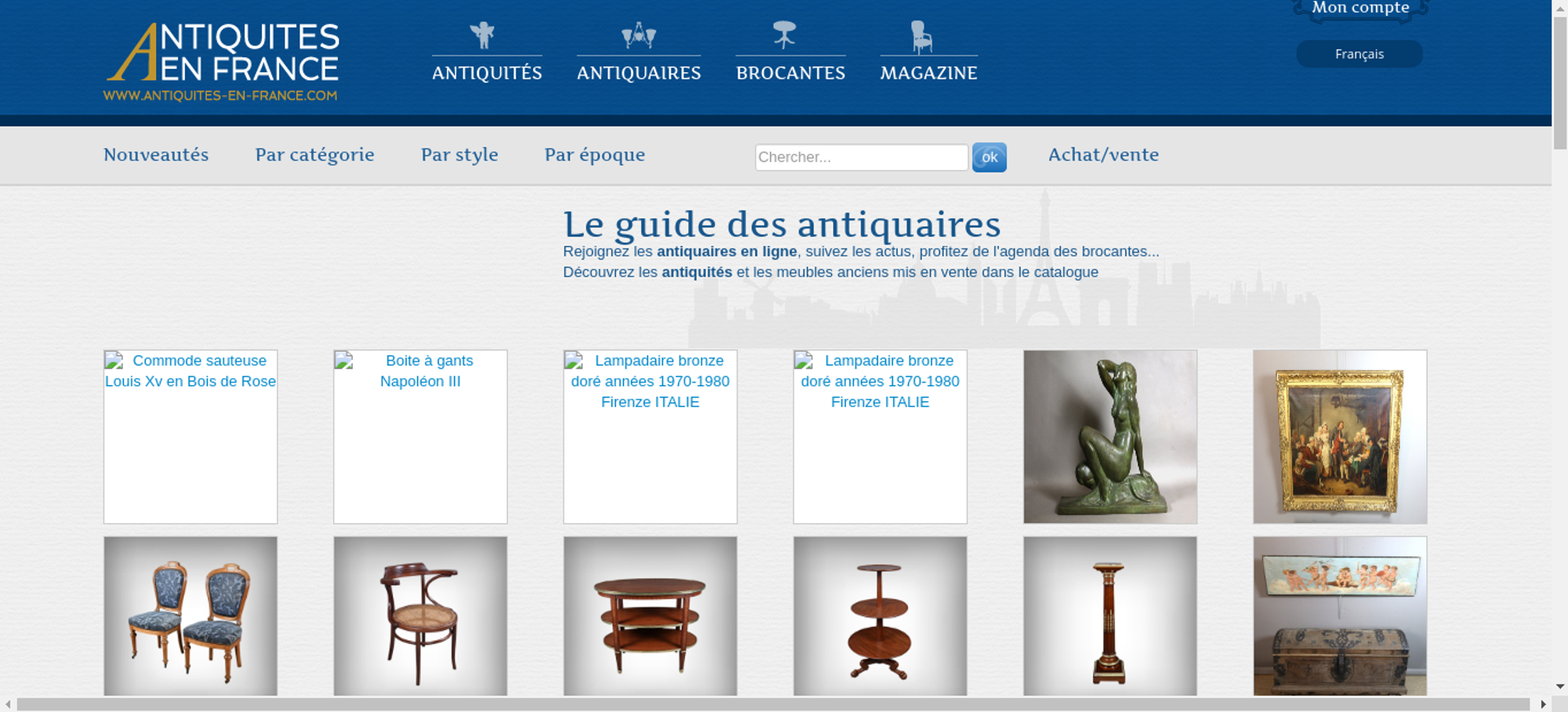This screenshot has height=712, width=1568.
Task: Expand the Par catégorie menu
Action: coord(314,154)
